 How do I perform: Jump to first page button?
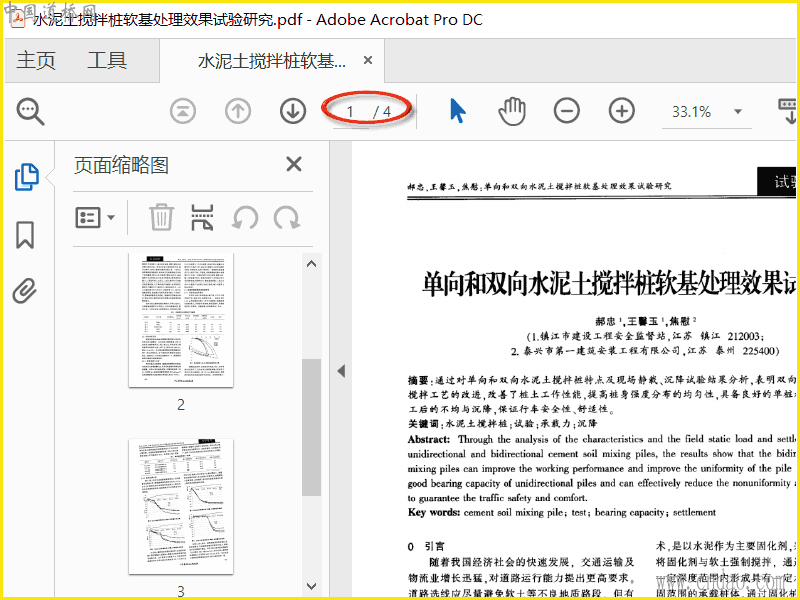tap(183, 111)
